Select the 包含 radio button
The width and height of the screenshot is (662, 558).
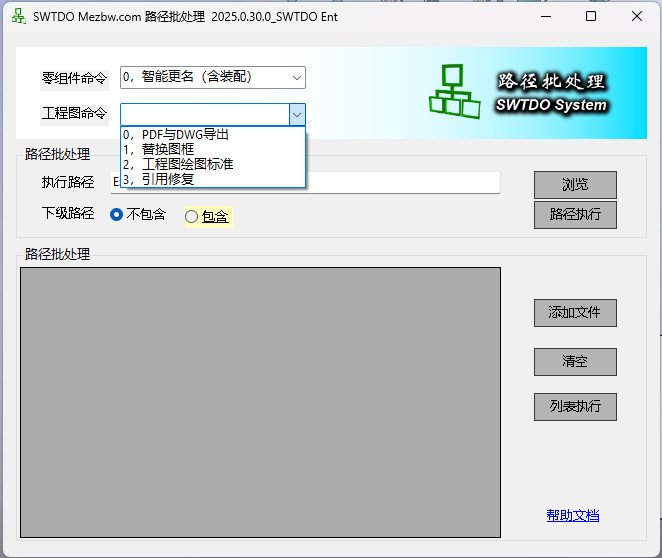click(192, 216)
